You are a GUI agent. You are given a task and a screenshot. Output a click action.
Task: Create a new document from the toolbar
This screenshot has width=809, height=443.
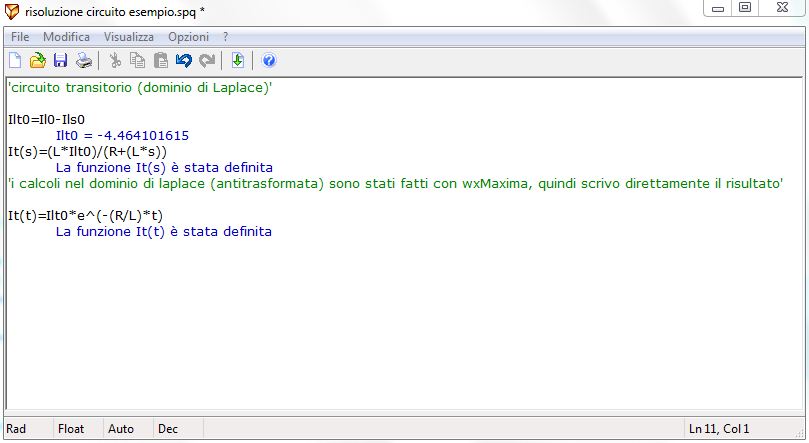pyautogui.click(x=16, y=60)
